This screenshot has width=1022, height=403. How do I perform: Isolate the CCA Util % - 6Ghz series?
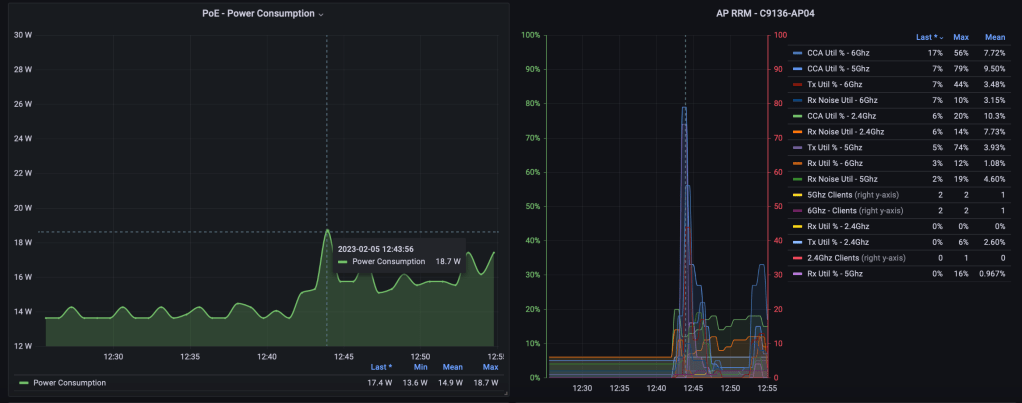[x=843, y=53]
